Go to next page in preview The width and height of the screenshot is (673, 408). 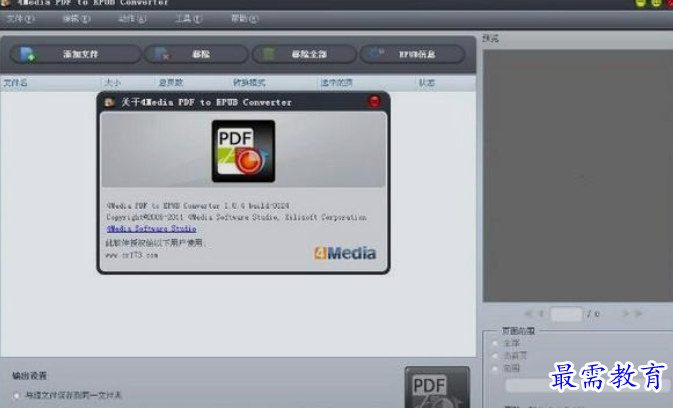pyautogui.click(x=625, y=314)
